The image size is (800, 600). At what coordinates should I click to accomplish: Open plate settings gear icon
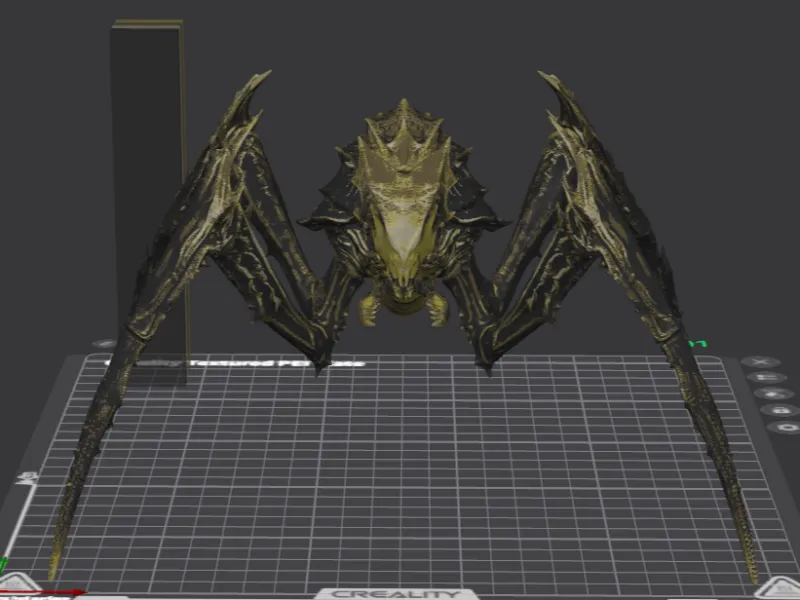point(786,428)
